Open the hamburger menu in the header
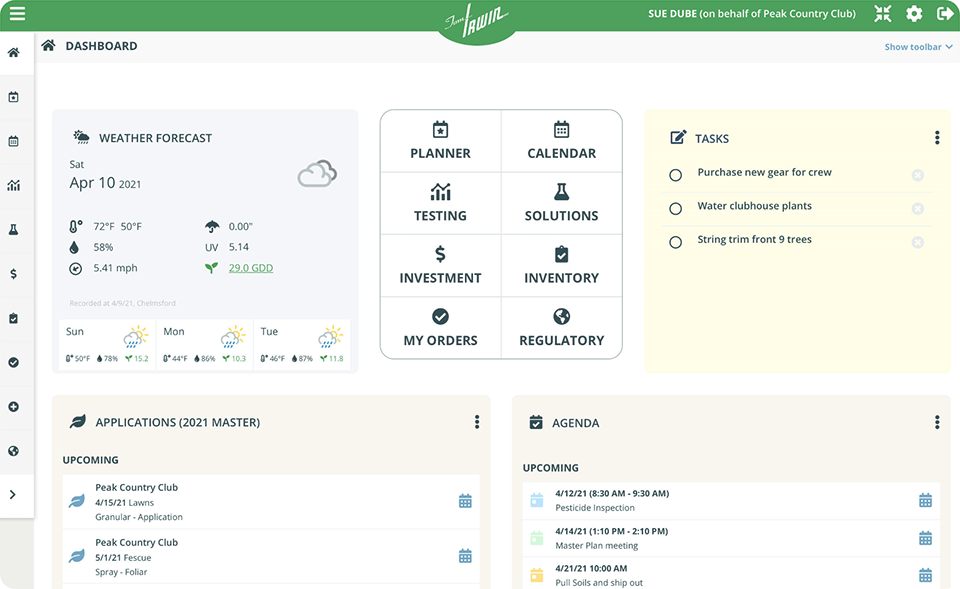The image size is (960, 589). click(x=17, y=13)
